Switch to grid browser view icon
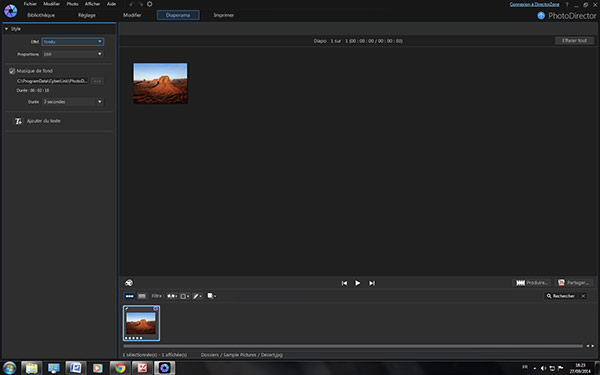 pos(142,296)
